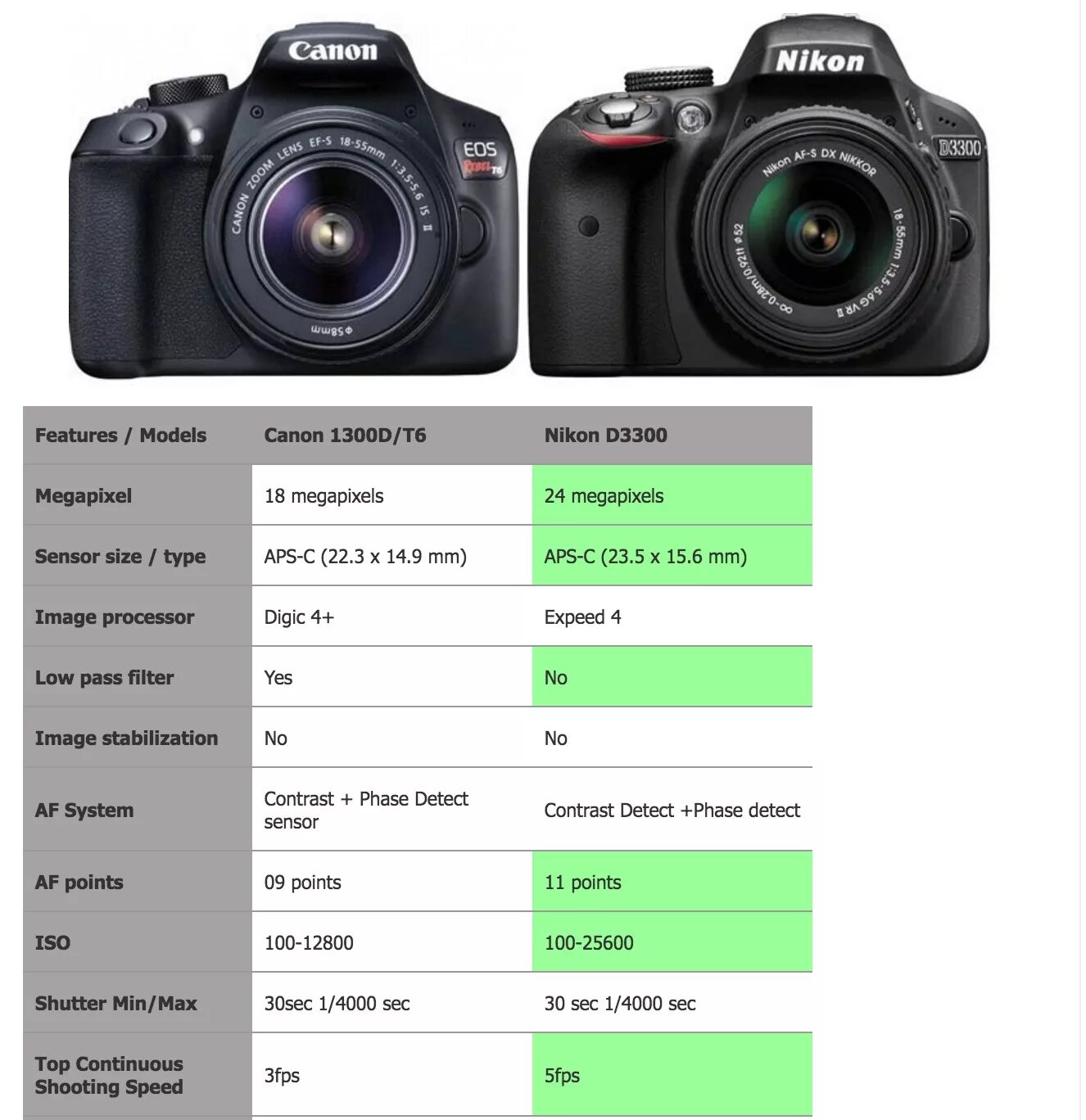Click the Canon logo on camera body
1086x1120 pixels.
click(333, 52)
